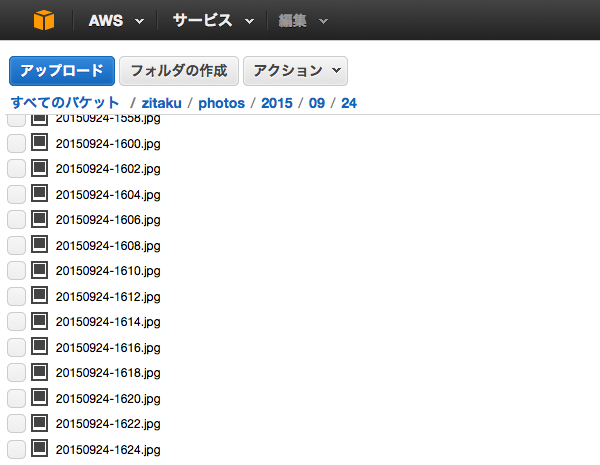The width and height of the screenshot is (600, 465).
Task: Click file icon for 20150924-1624.jpg
Action: (x=39, y=449)
